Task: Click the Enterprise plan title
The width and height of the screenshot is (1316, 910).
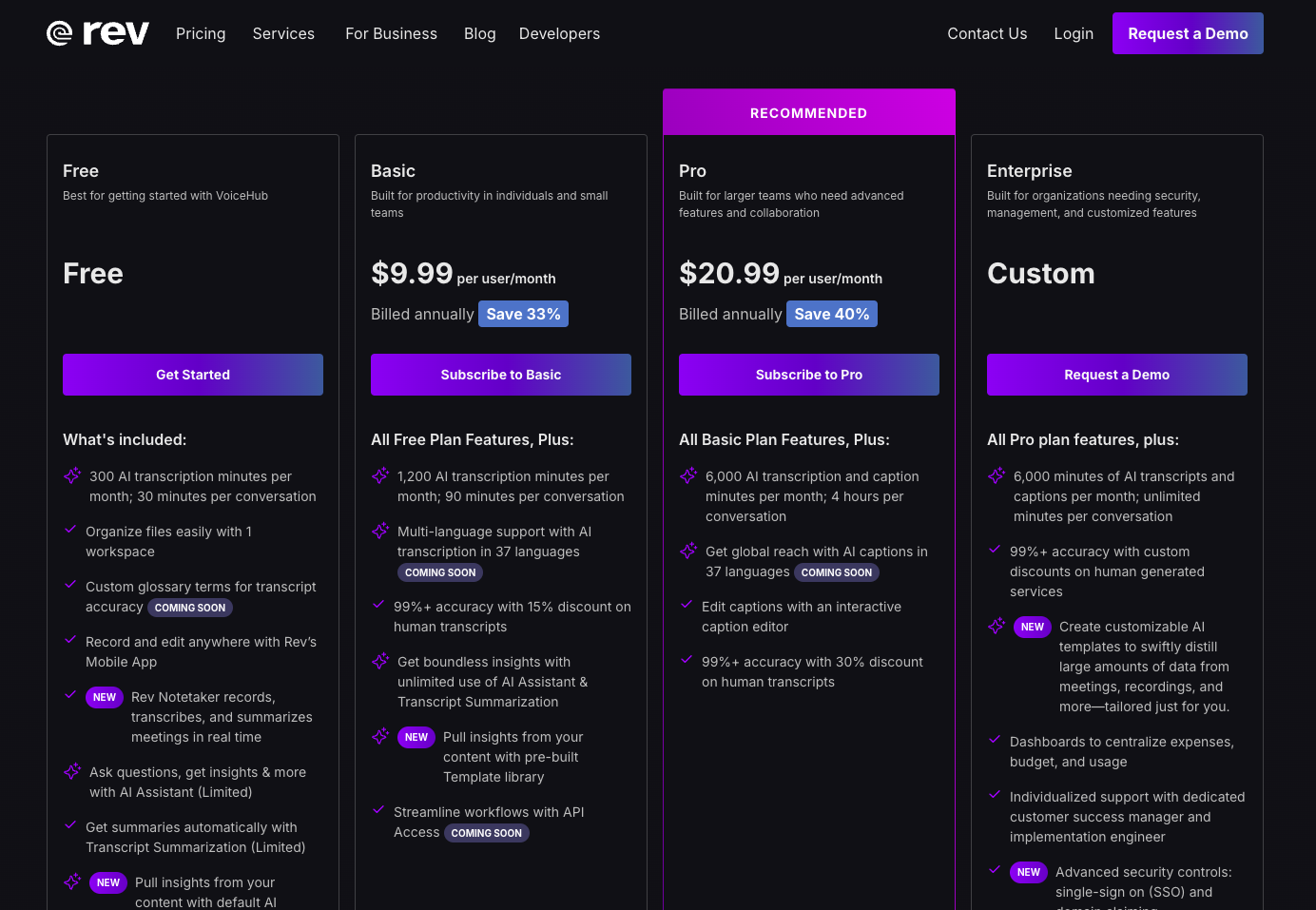Action: coord(1030,171)
